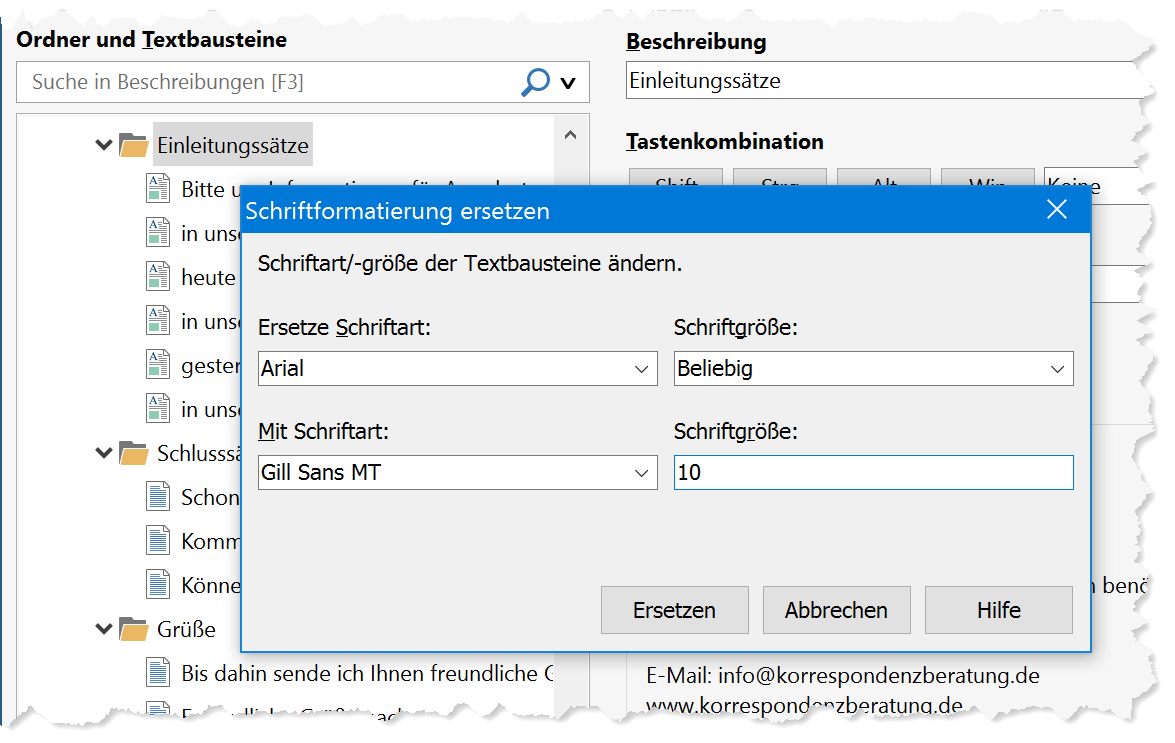Open search options arrow next to magnifier
The width and height of the screenshot is (1175, 743).
568,83
